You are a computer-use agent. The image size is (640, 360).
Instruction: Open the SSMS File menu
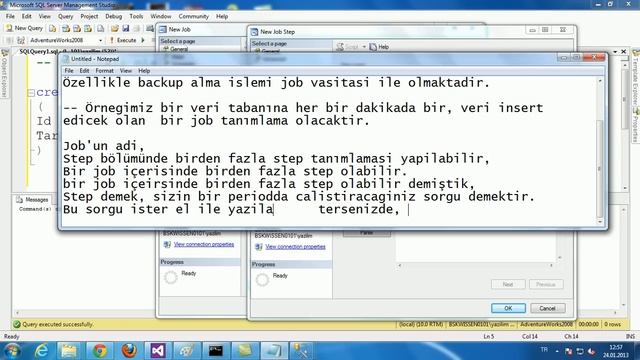click(x=10, y=16)
